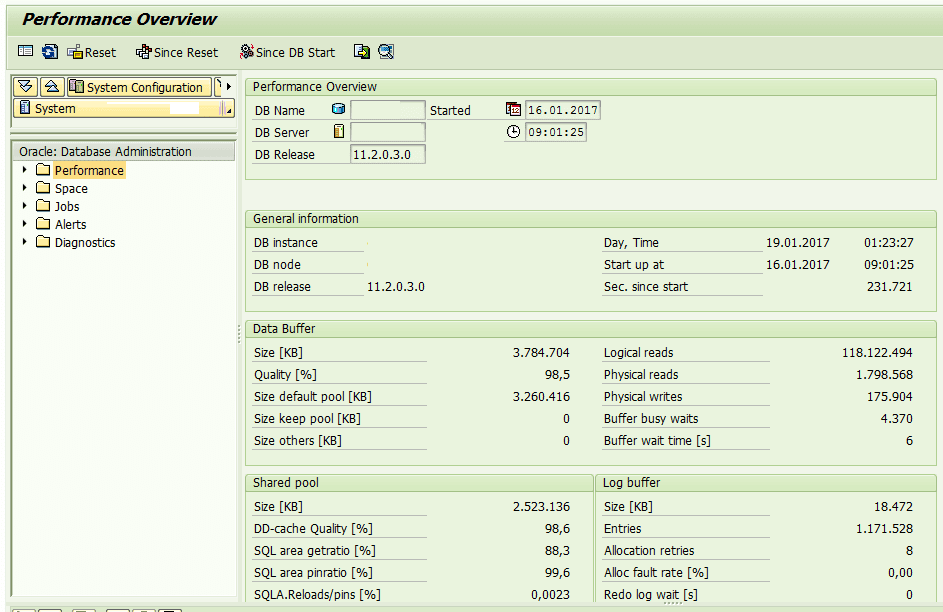Expand the Performance folder node
The width and height of the screenshot is (943, 612).
22,170
